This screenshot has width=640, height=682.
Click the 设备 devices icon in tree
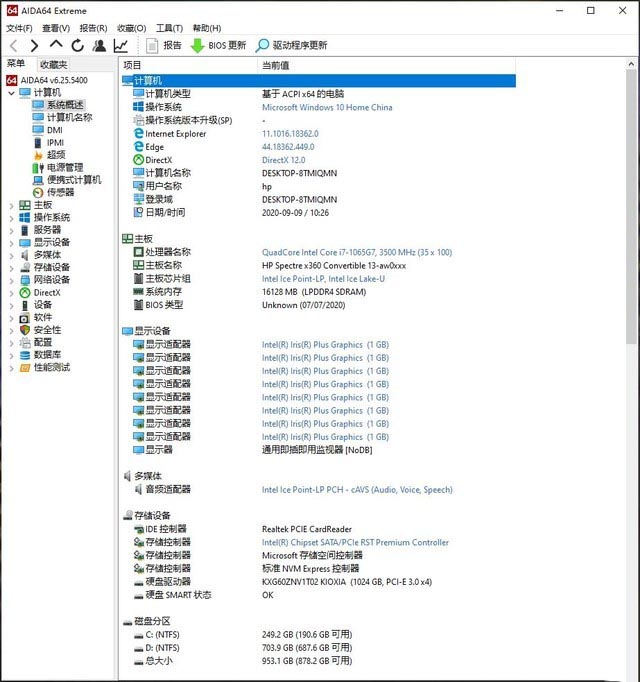coord(25,305)
